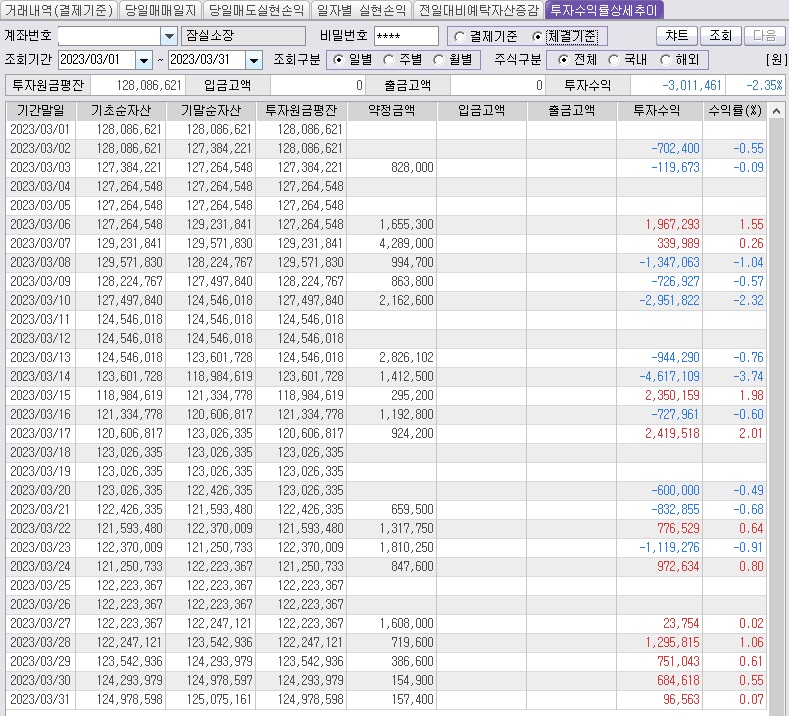
Task: Select the 주별 weekly radio option
Action: coord(389,60)
